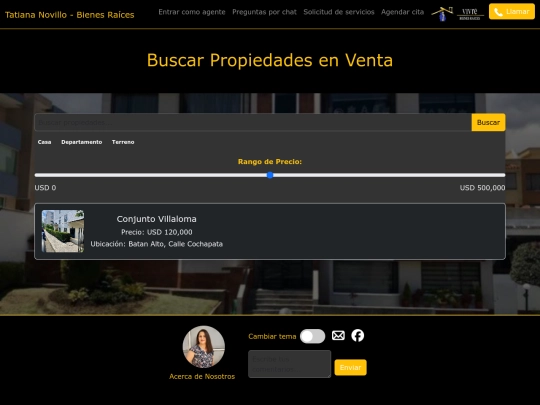Focus the comments text area
This screenshot has height=405, width=540.
289,364
